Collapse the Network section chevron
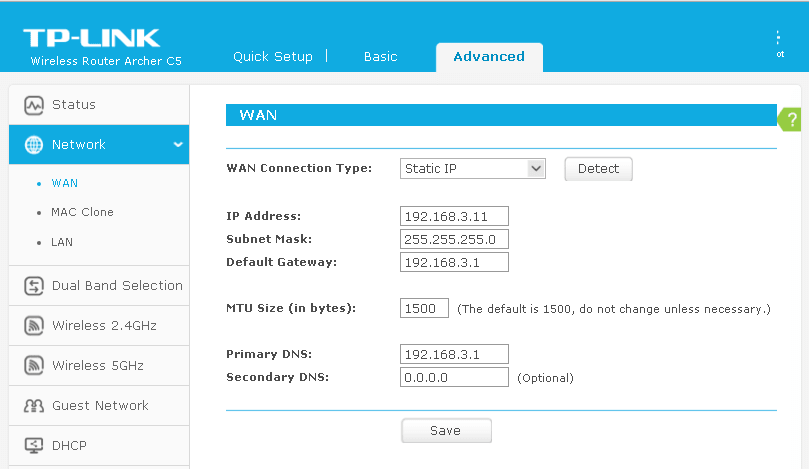Image resolution: width=809 pixels, height=469 pixels. pyautogui.click(x=178, y=145)
